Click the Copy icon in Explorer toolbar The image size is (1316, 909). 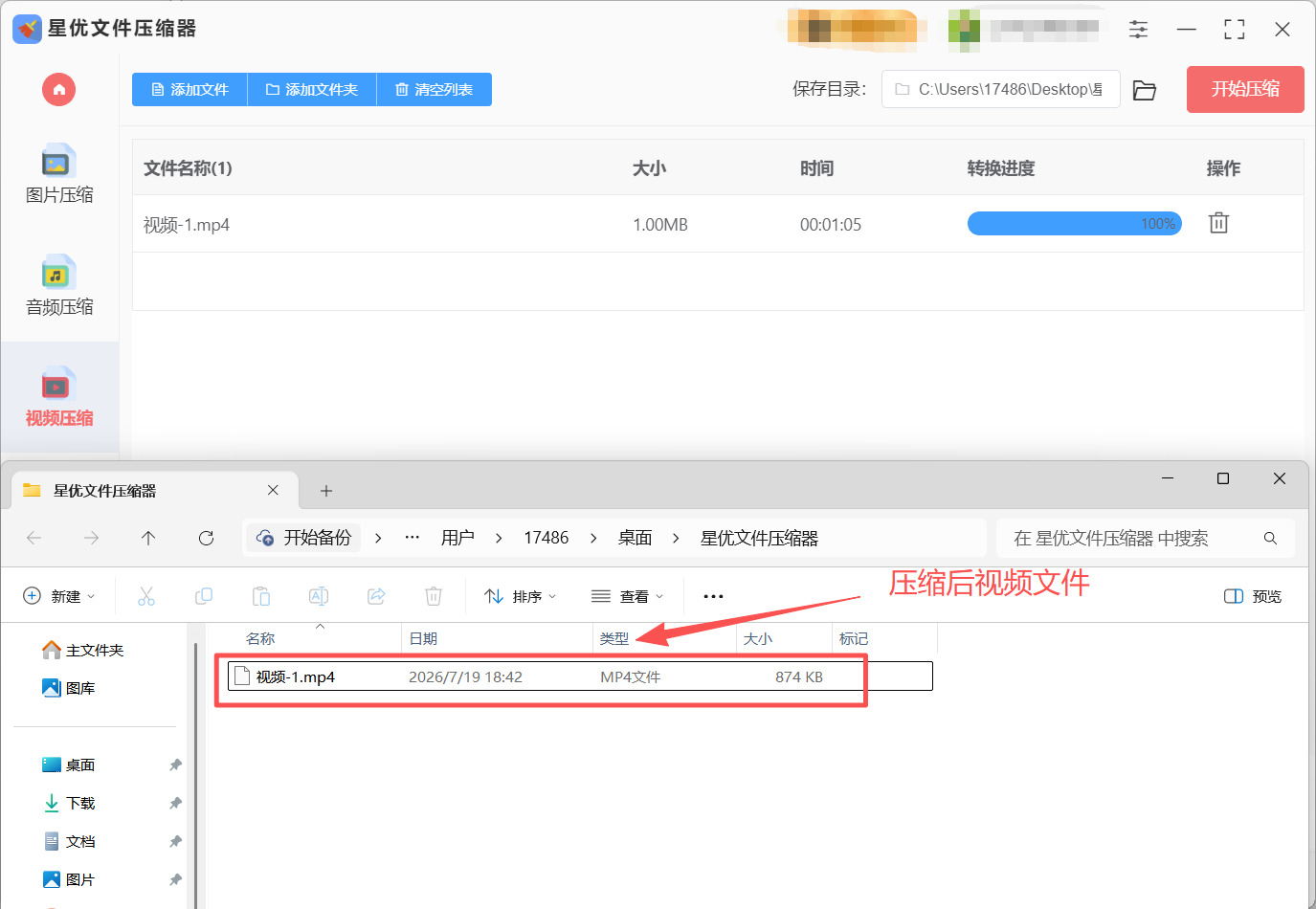point(204,596)
